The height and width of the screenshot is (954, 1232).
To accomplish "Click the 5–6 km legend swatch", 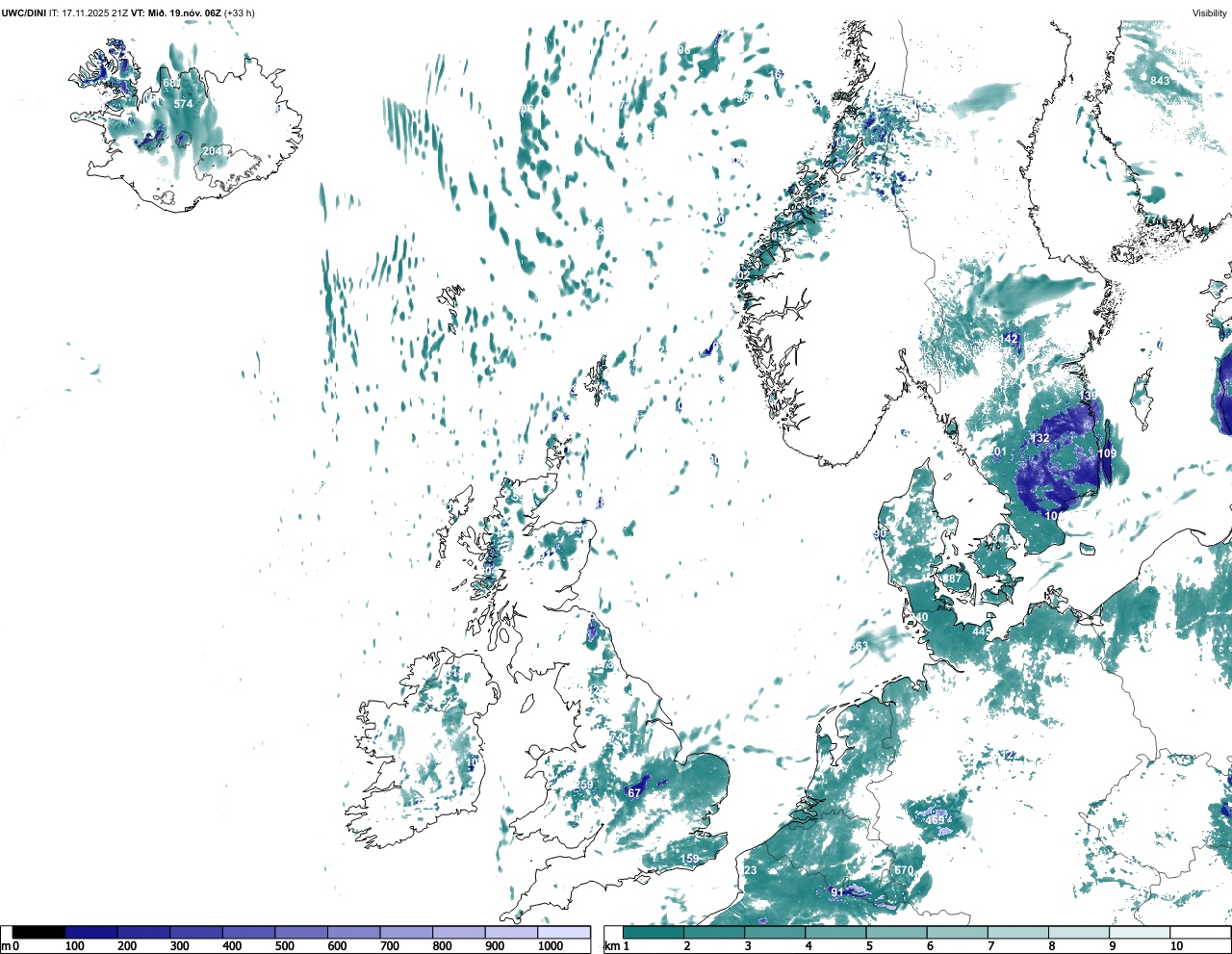I will (x=897, y=932).
